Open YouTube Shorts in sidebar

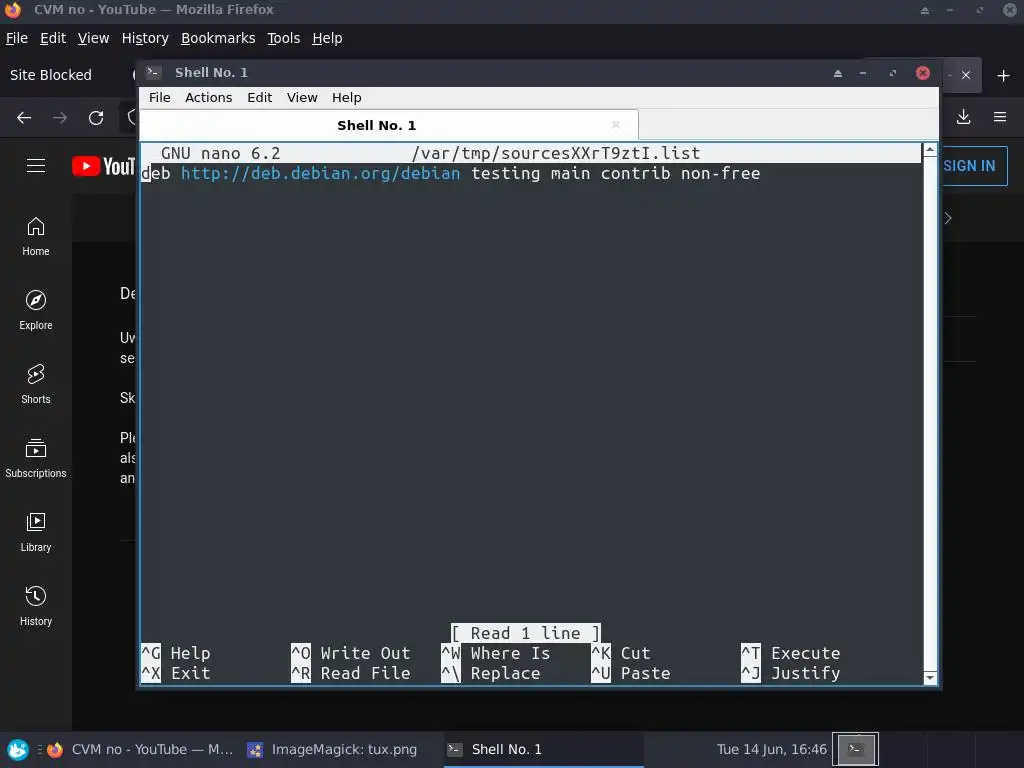(x=35, y=384)
